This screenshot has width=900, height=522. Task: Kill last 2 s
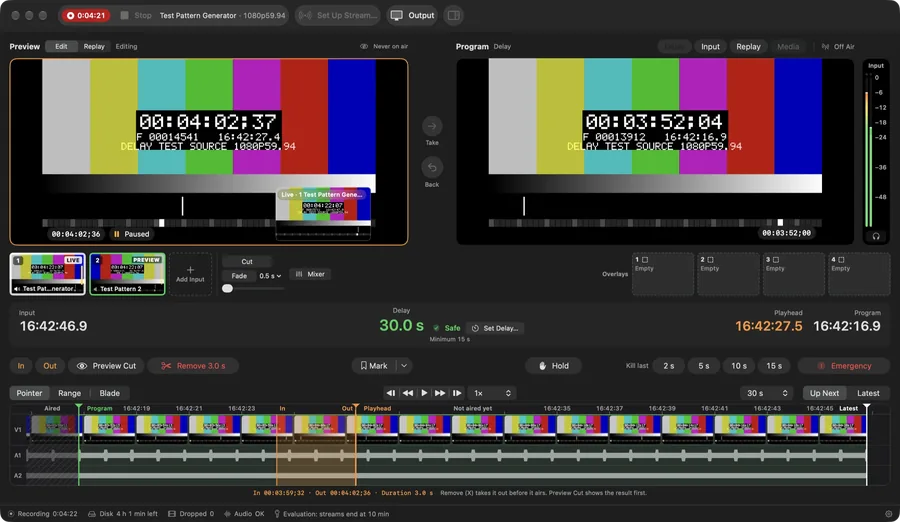669,366
